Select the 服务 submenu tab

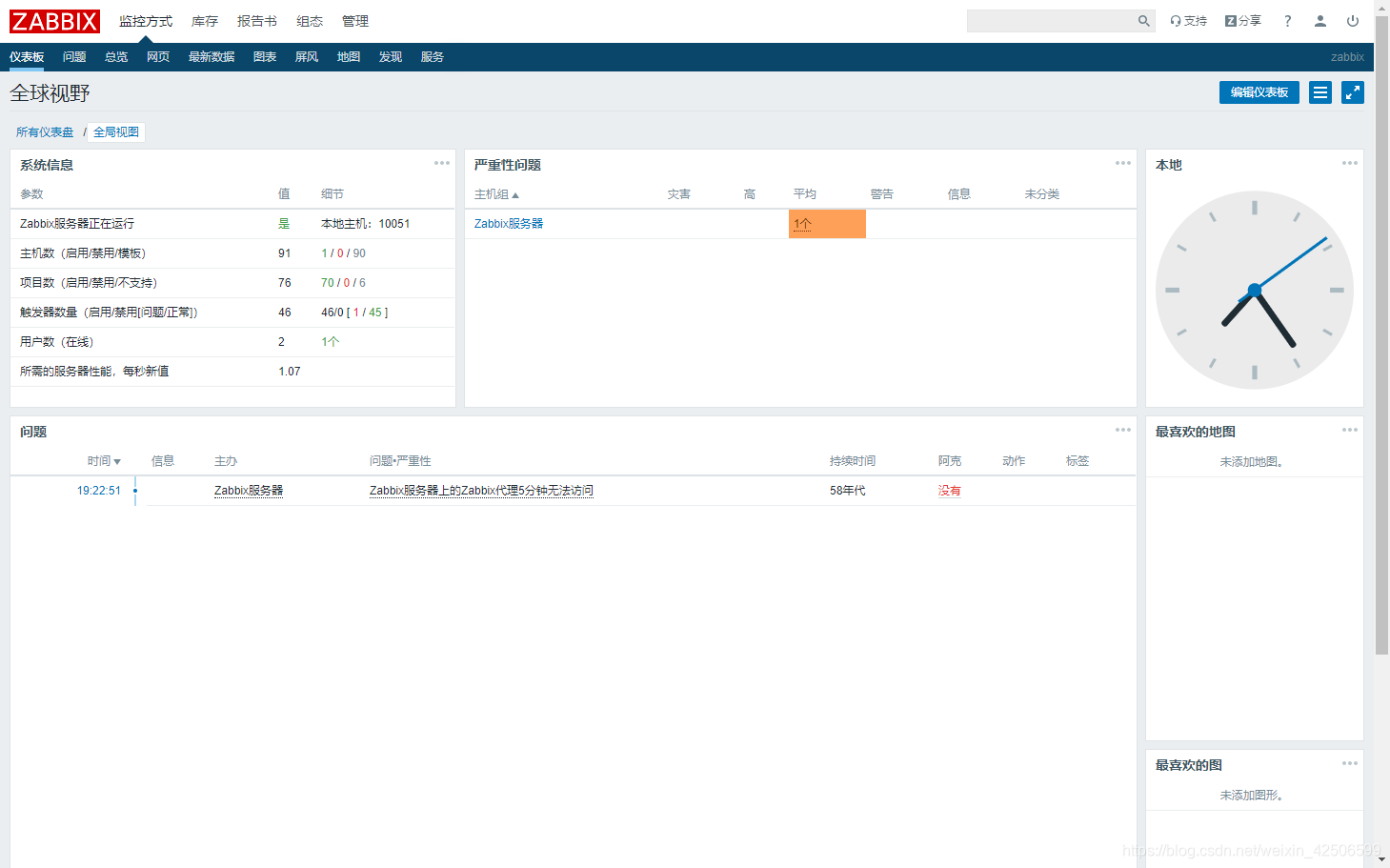tap(433, 57)
